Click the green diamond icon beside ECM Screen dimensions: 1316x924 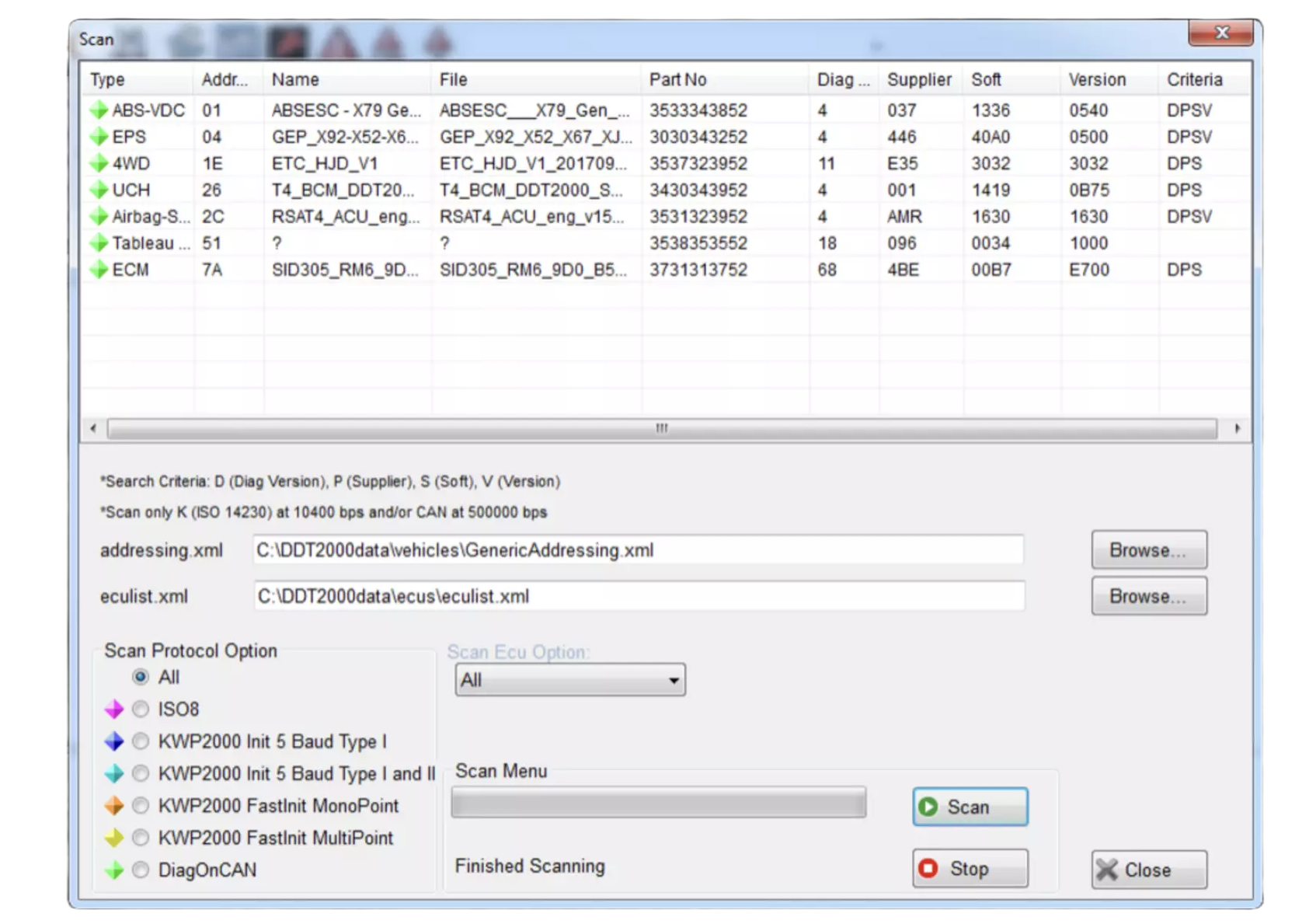pos(99,270)
